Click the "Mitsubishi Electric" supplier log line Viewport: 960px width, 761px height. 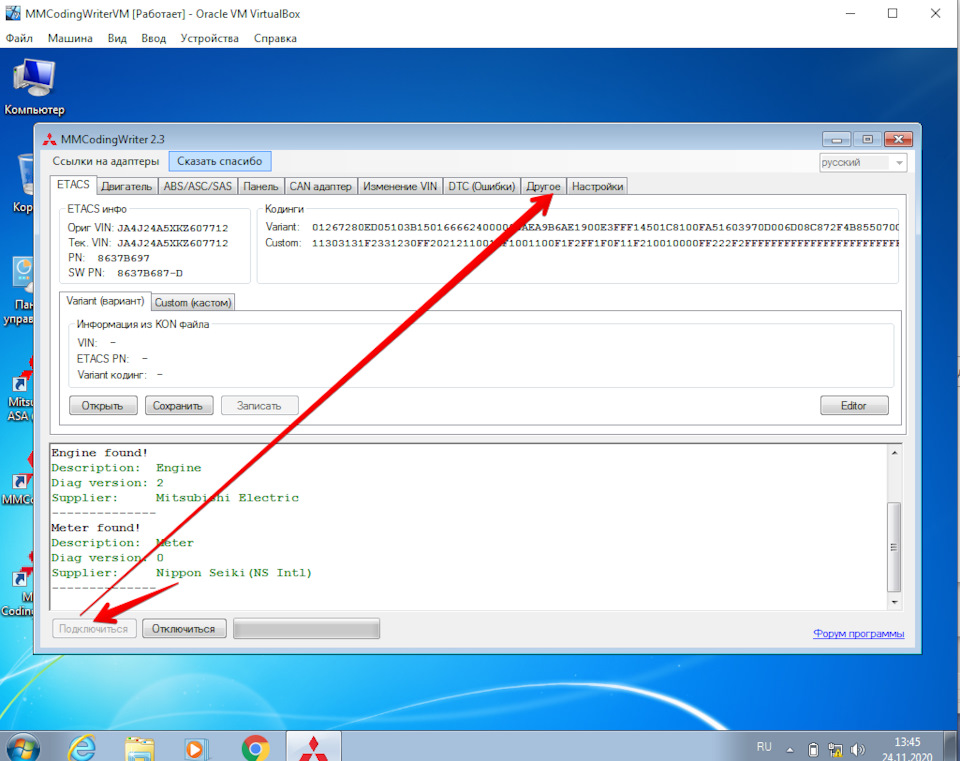[175, 498]
